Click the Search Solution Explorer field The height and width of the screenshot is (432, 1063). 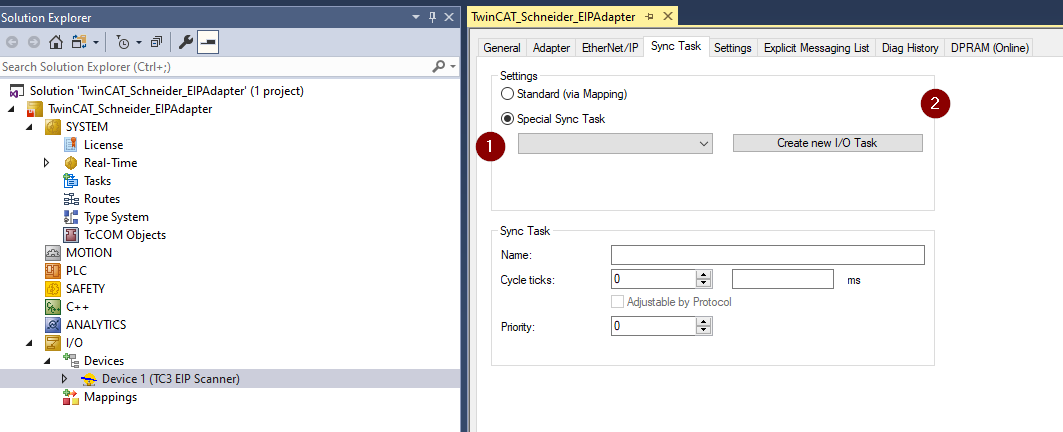(215, 66)
